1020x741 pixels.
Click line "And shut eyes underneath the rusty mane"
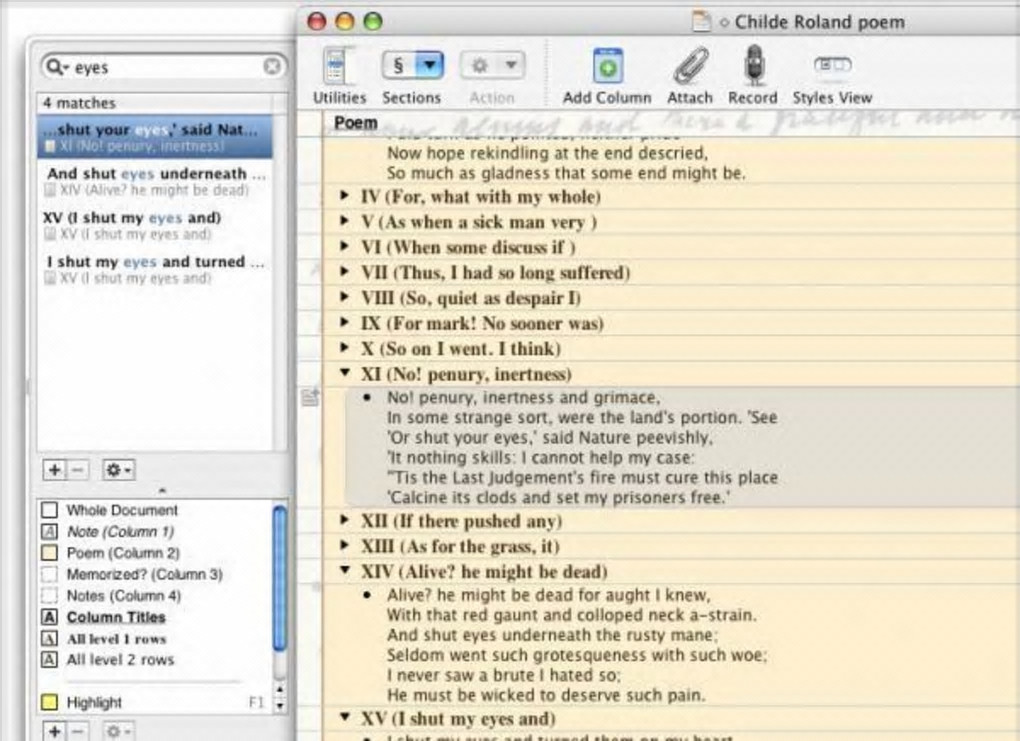[552, 635]
